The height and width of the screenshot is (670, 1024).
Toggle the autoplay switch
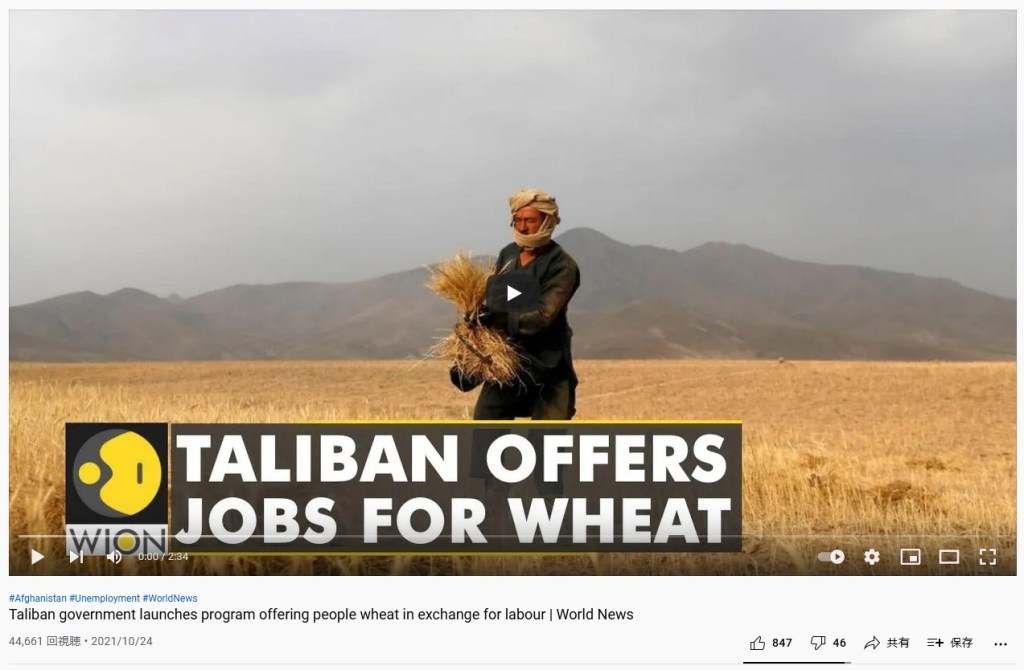pyautogui.click(x=831, y=557)
